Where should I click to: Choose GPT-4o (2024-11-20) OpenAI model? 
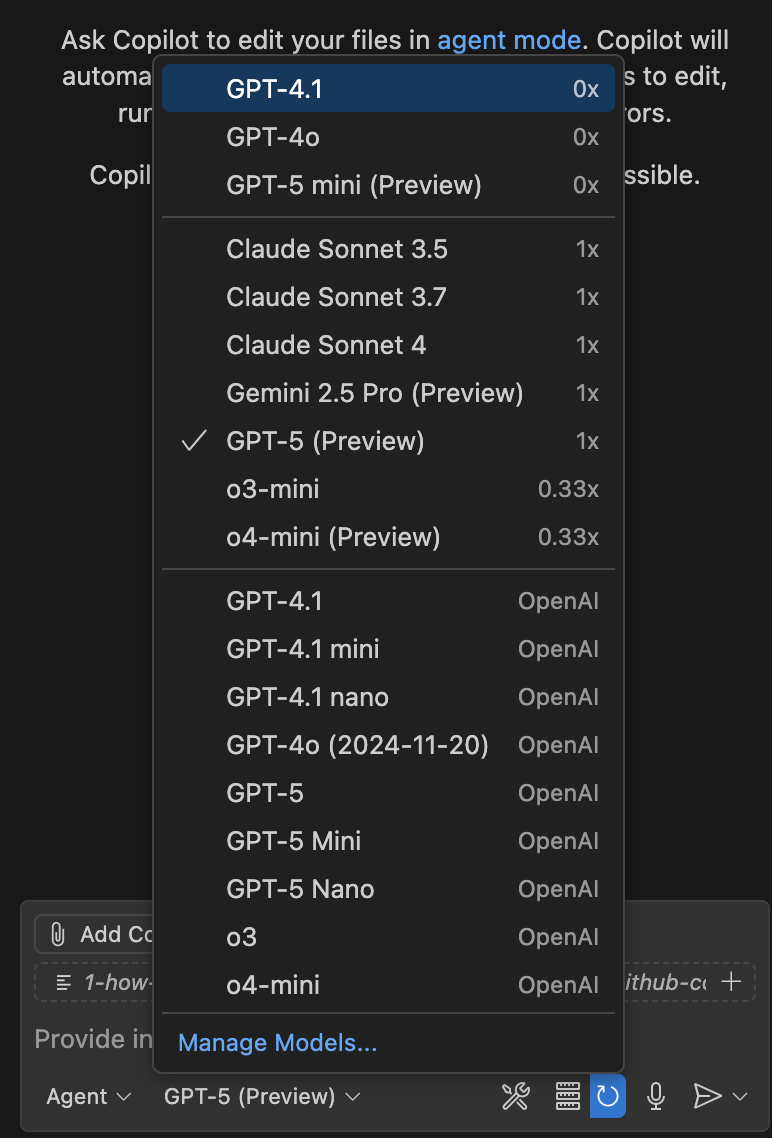pos(388,745)
